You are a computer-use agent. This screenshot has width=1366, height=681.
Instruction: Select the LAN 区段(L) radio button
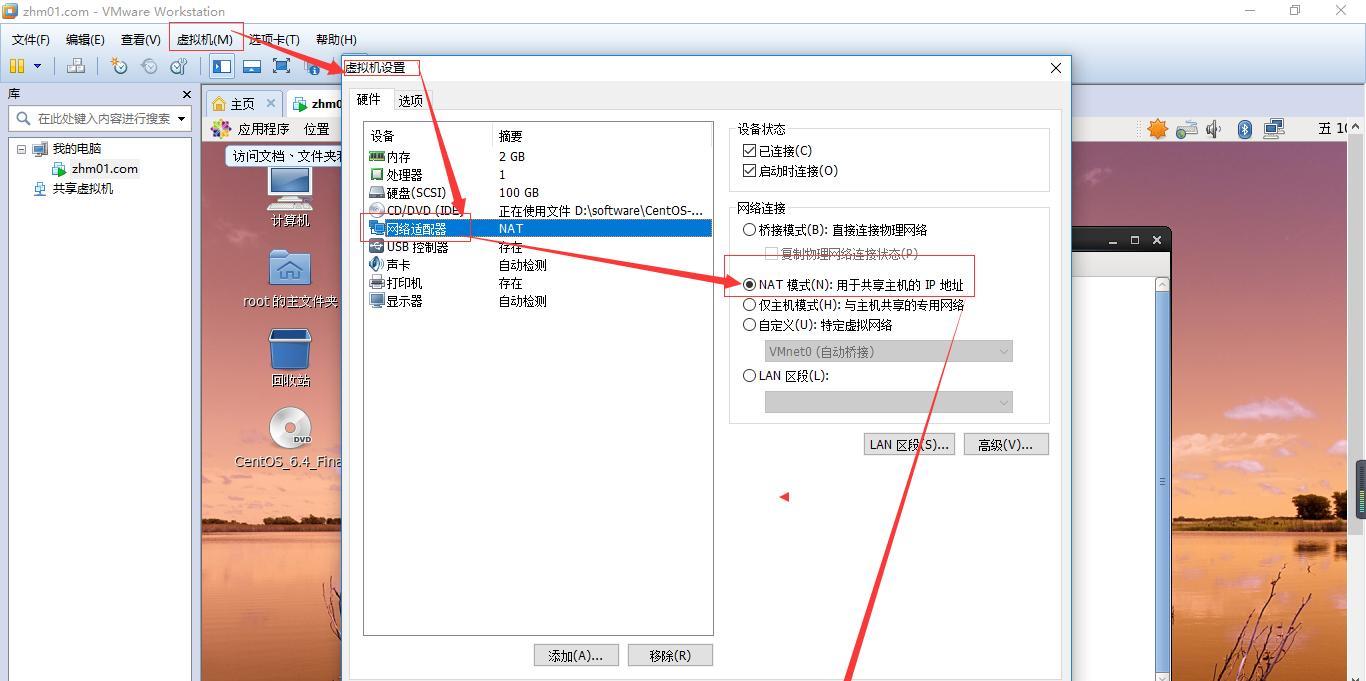[749, 376]
